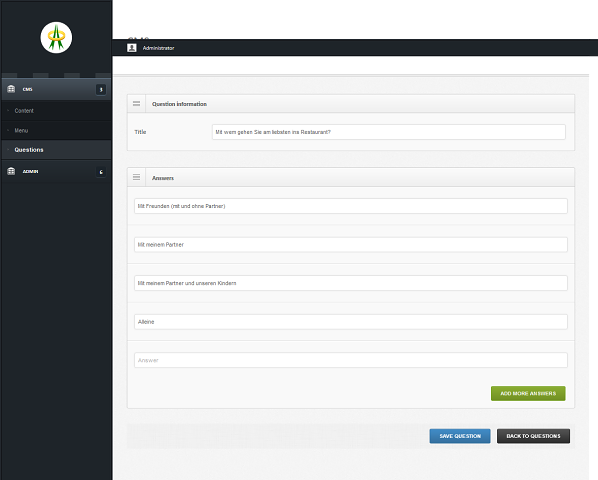Click the 'Mit meinem Partner' answer field
This screenshot has height=480, width=598.
(x=350, y=245)
